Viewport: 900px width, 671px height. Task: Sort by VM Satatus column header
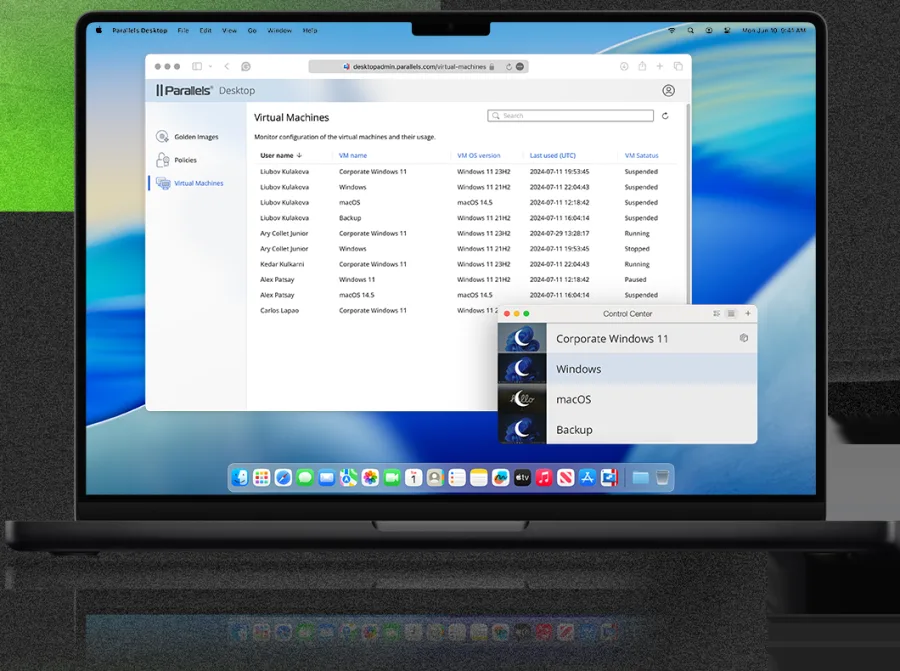[x=642, y=156]
